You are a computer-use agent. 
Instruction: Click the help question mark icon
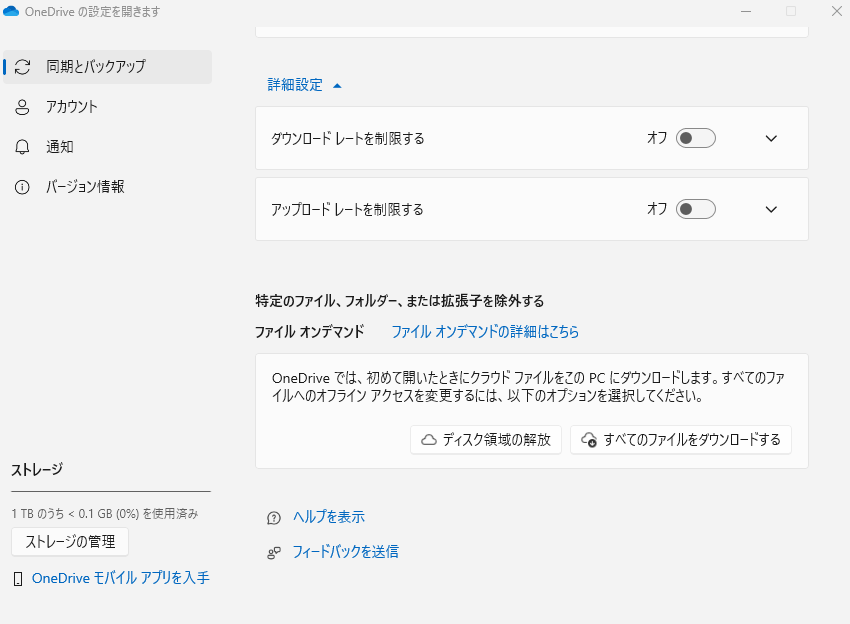274,518
